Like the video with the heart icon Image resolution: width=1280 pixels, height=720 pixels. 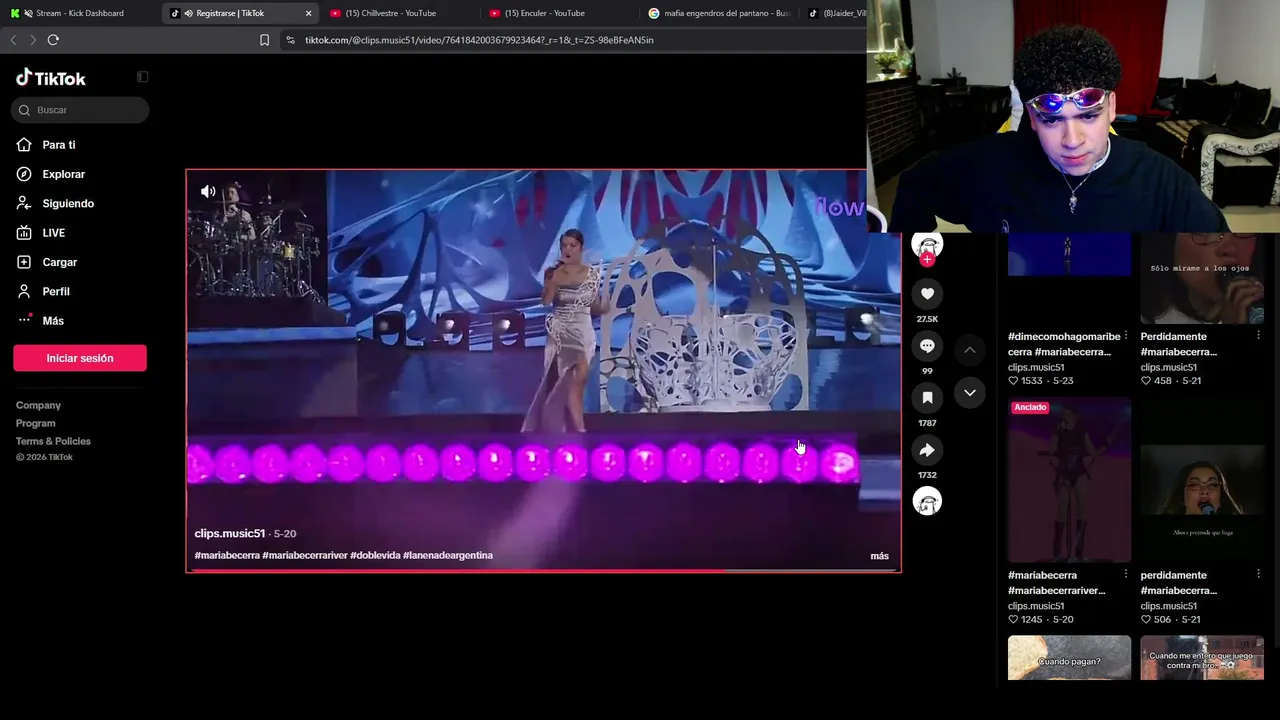point(927,294)
